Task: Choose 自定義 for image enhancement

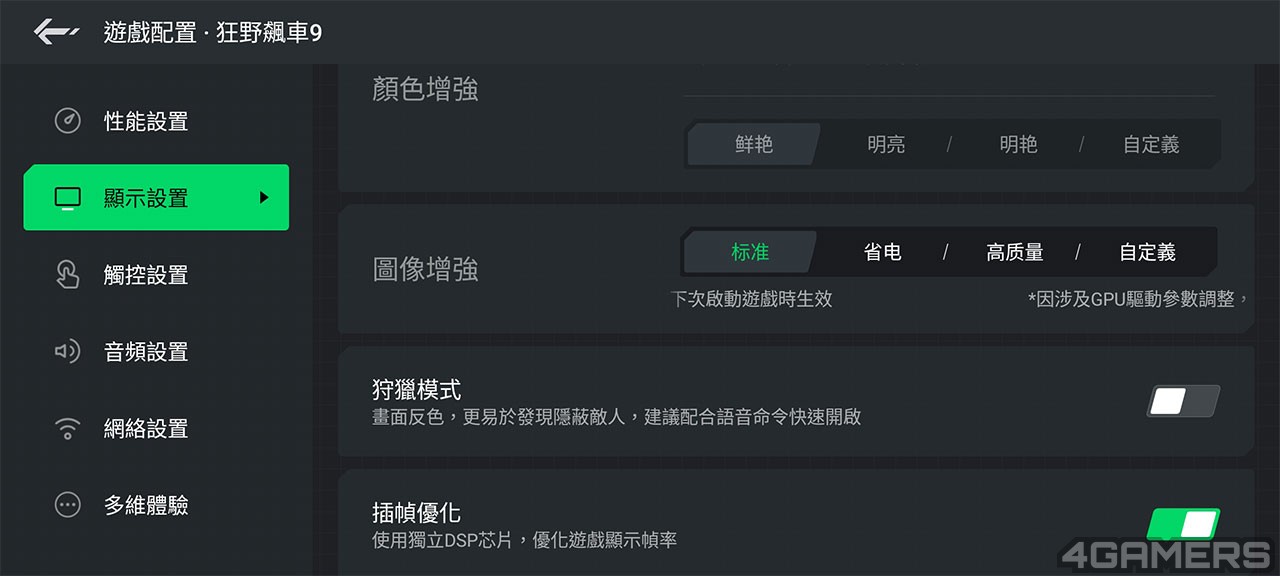Action: [1147, 252]
